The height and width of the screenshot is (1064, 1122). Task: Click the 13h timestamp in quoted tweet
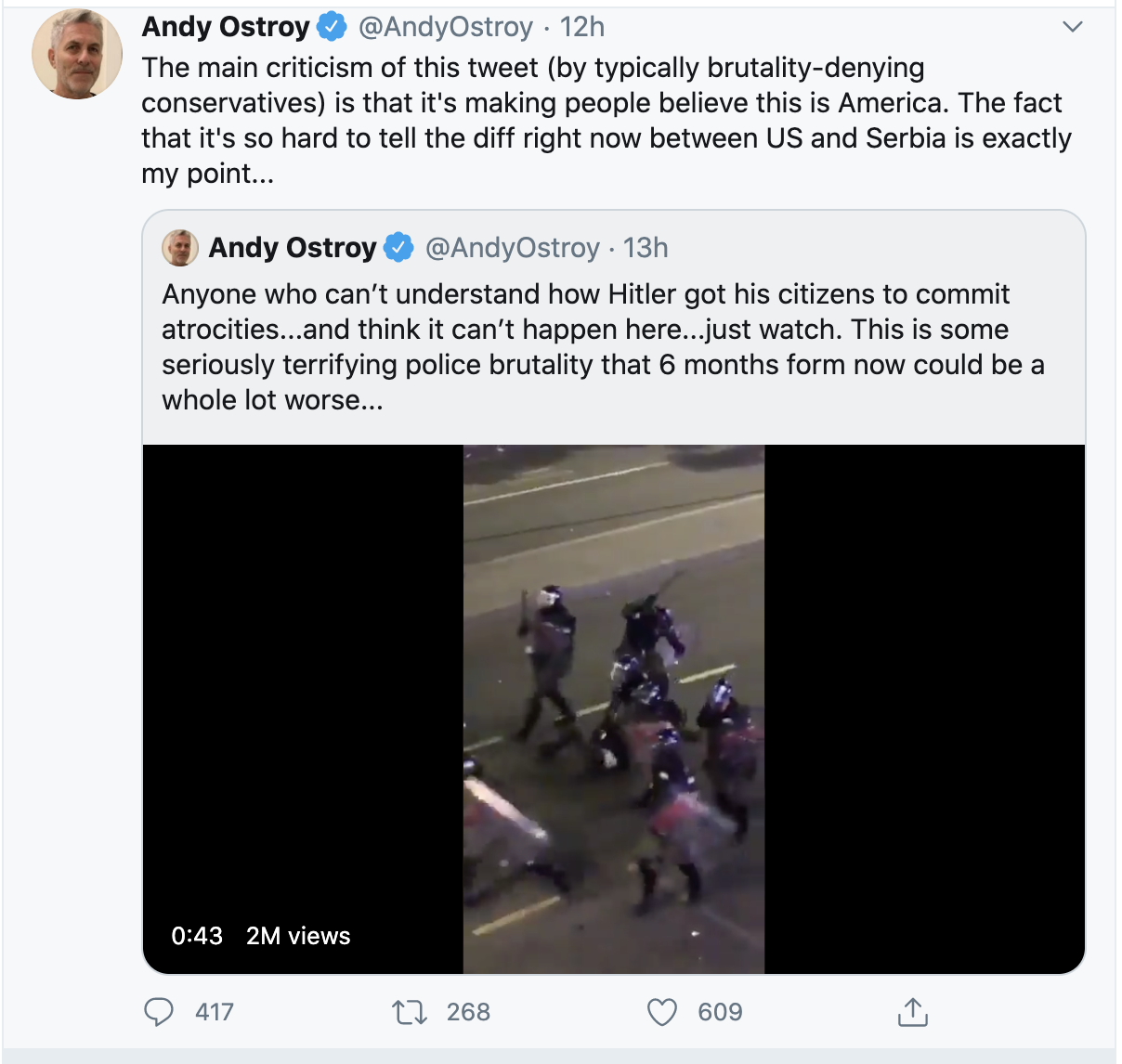point(646,248)
